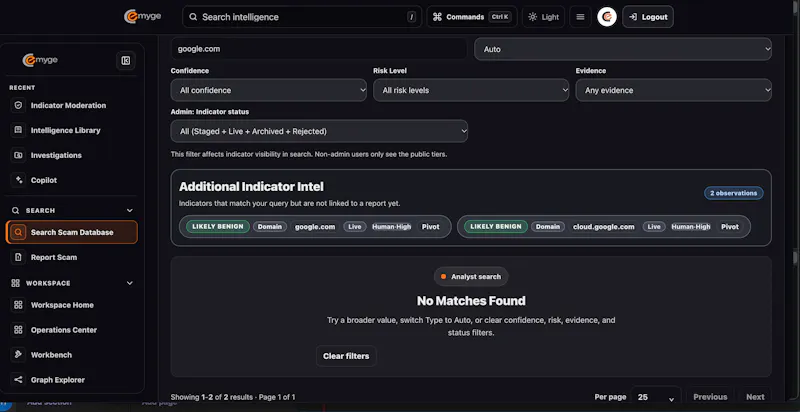800x412 pixels.
Task: Click the Intelligence Library book icon
Action: (18, 131)
